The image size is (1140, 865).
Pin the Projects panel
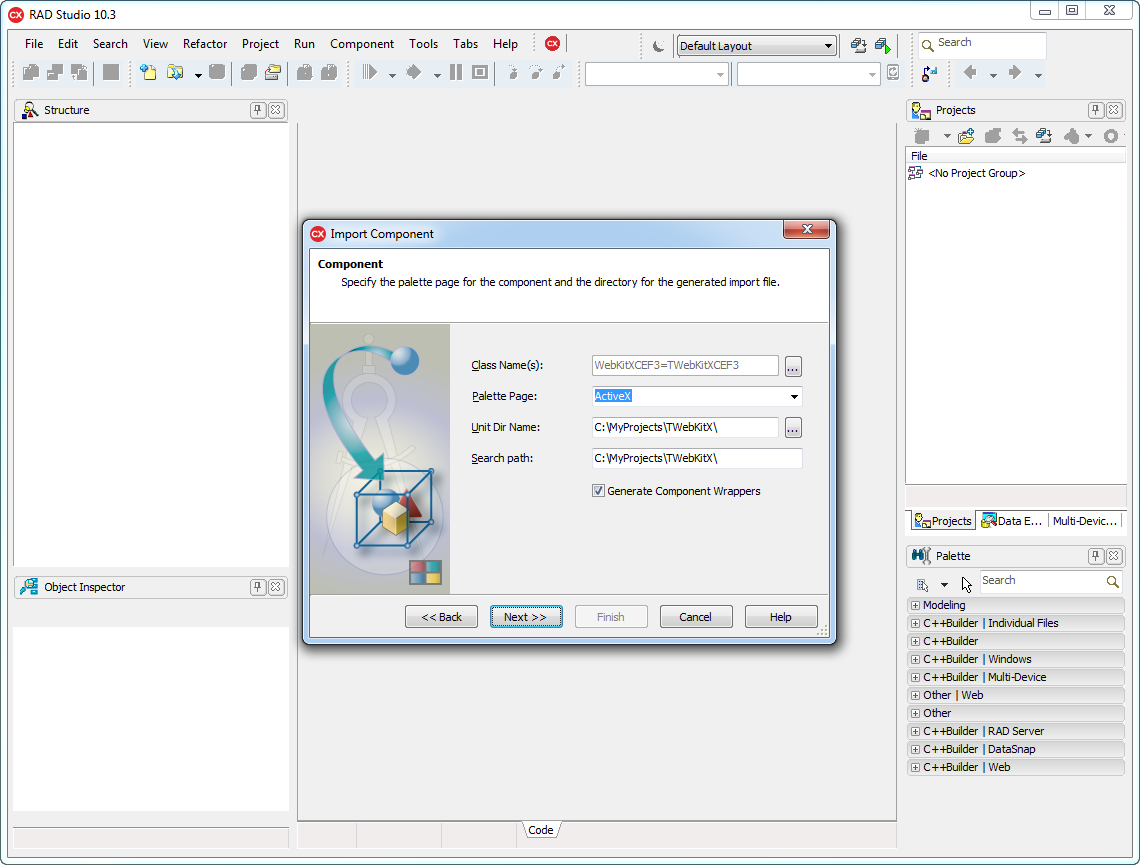click(x=1096, y=110)
